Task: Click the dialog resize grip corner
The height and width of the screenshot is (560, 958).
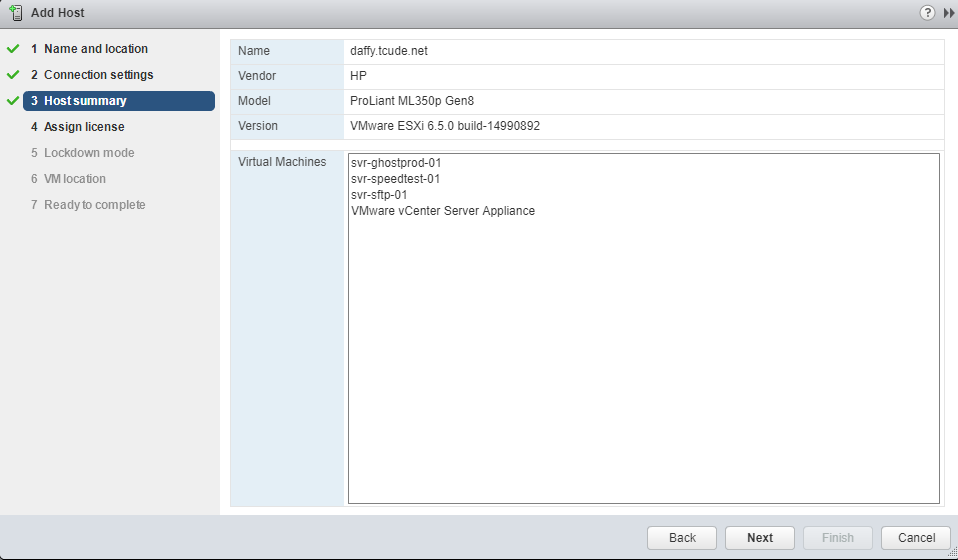Action: [952, 553]
